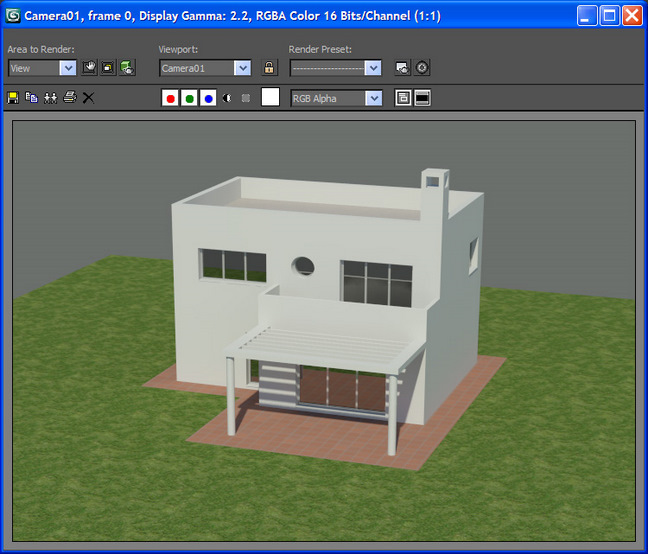Clear the rendered image with X icon
Viewport: 648px width, 554px height.
(x=88, y=98)
